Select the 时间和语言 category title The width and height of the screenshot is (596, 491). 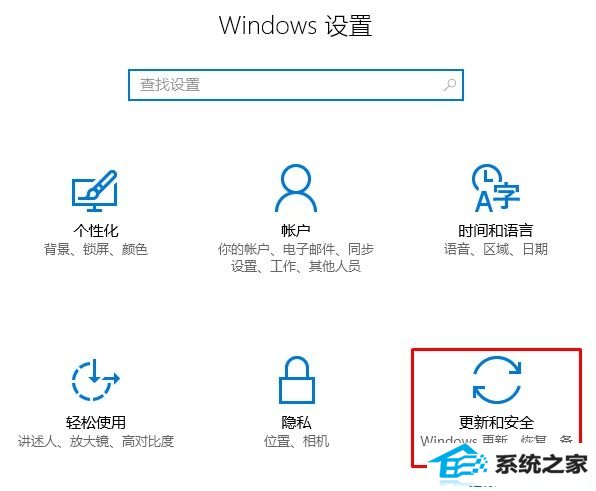click(x=495, y=230)
